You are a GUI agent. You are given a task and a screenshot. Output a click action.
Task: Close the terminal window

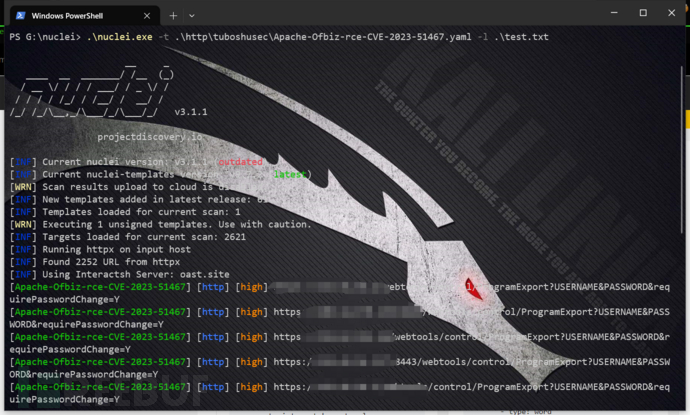(672, 13)
